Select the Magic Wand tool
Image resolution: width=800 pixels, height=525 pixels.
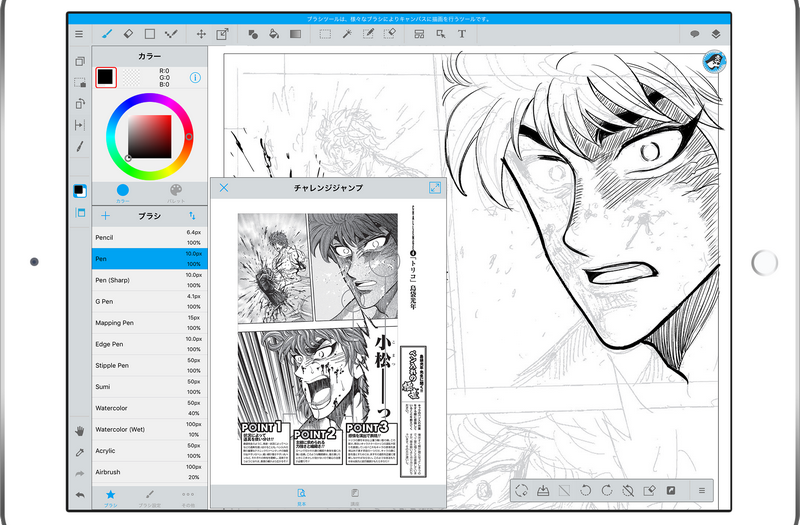pyautogui.click(x=347, y=34)
